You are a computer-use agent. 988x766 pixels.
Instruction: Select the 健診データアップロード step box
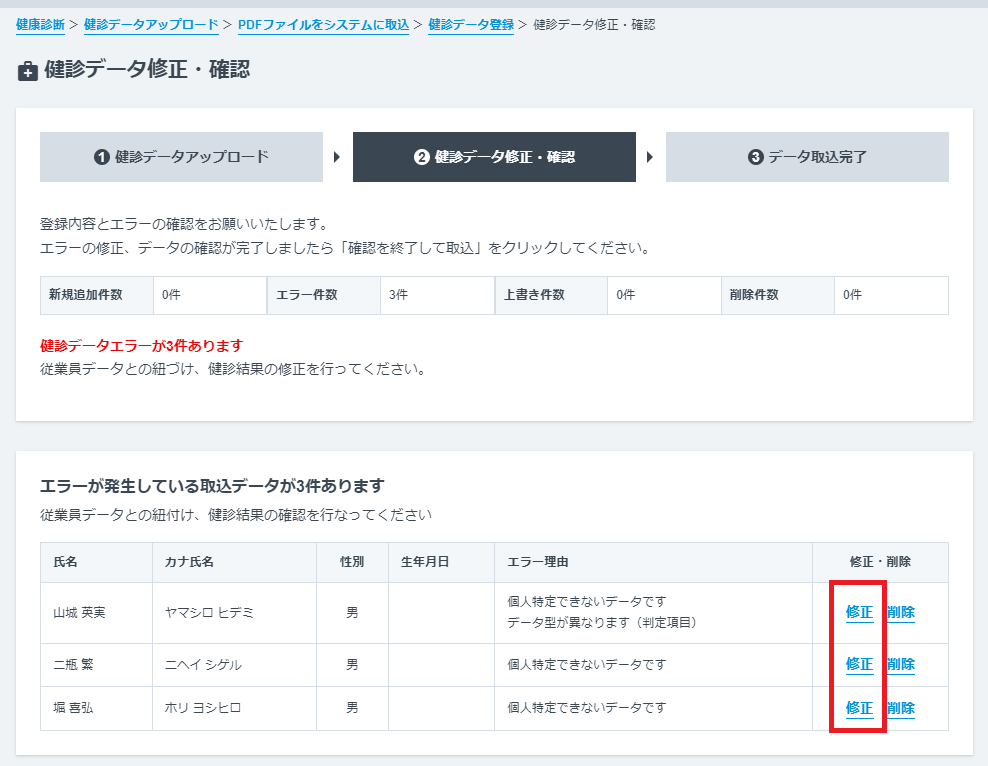click(181, 157)
